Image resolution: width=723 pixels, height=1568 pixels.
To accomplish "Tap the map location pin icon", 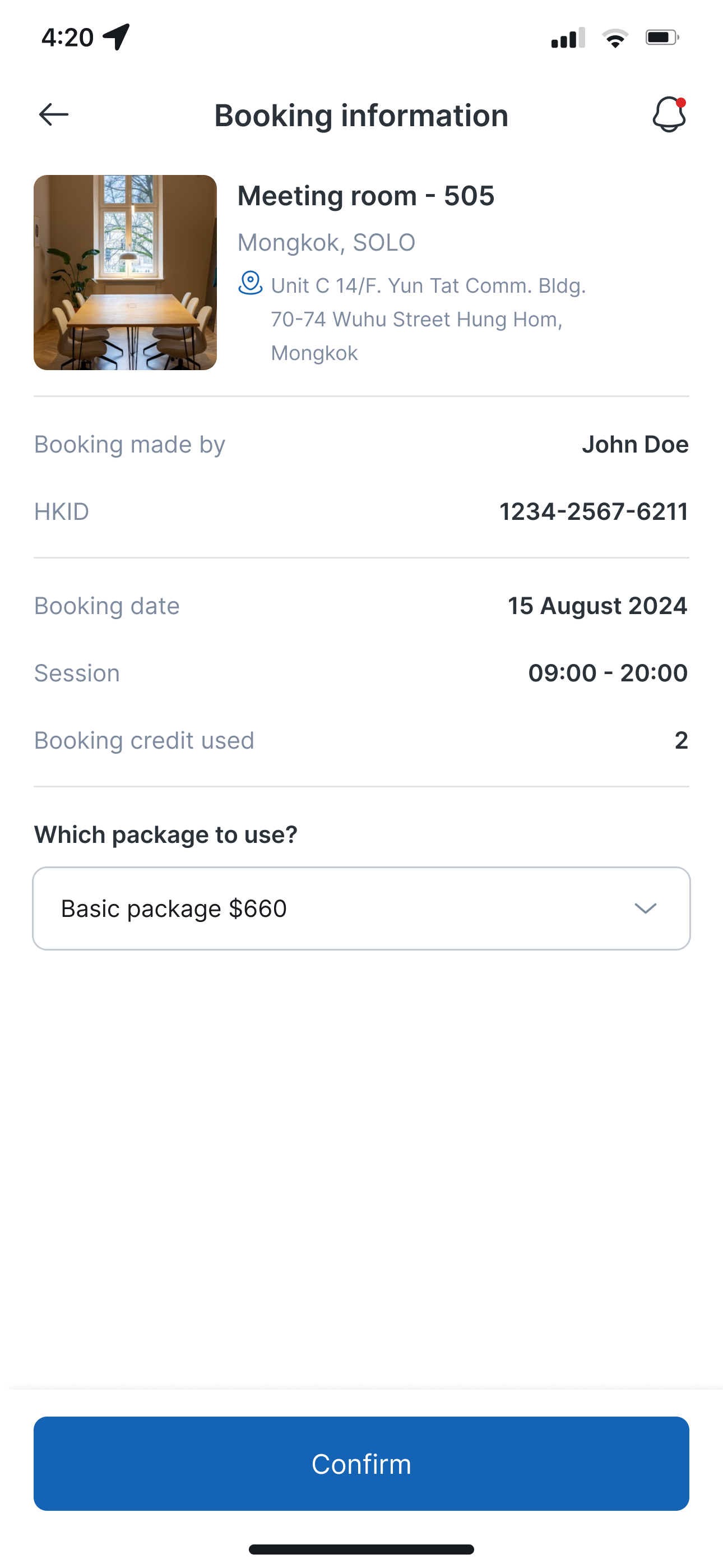I will [x=250, y=283].
